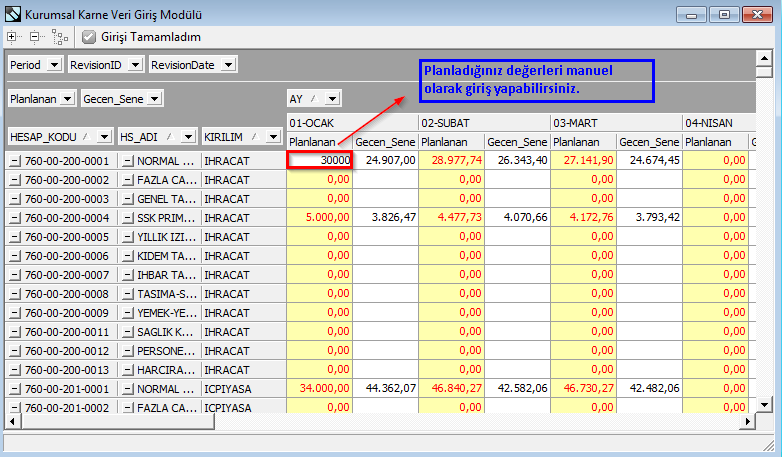Collapse the KIDEM TA... name node

pos(128,256)
